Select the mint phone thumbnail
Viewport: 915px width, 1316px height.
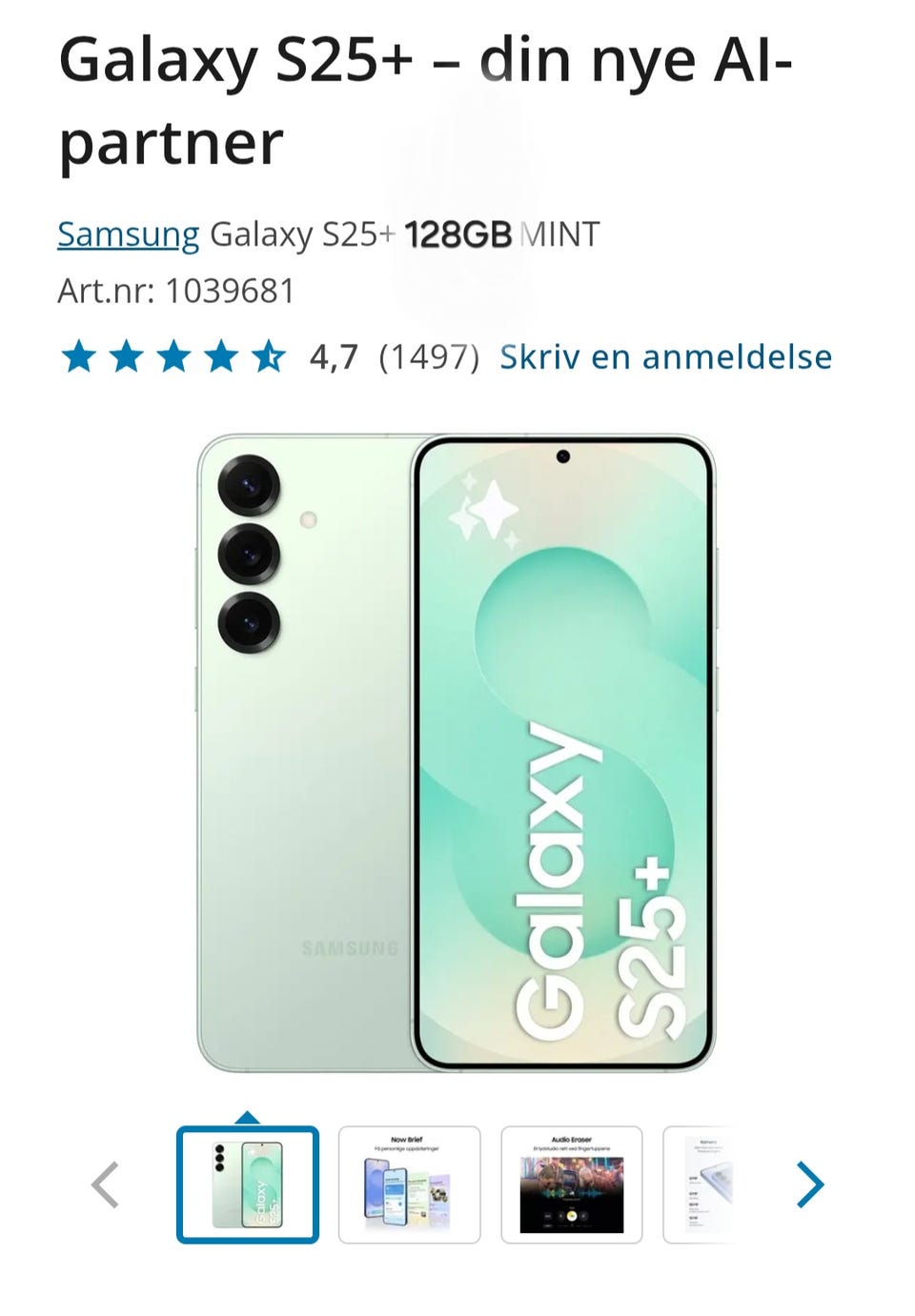pyautogui.click(x=248, y=1184)
